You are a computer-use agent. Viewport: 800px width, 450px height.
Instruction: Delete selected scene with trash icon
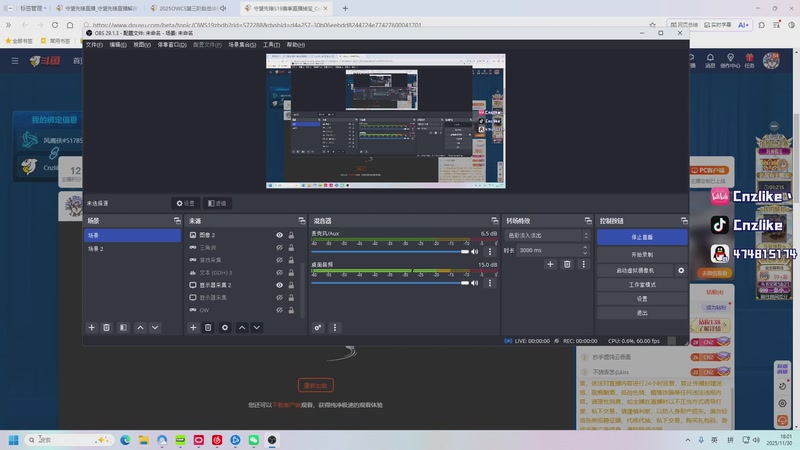pos(106,328)
